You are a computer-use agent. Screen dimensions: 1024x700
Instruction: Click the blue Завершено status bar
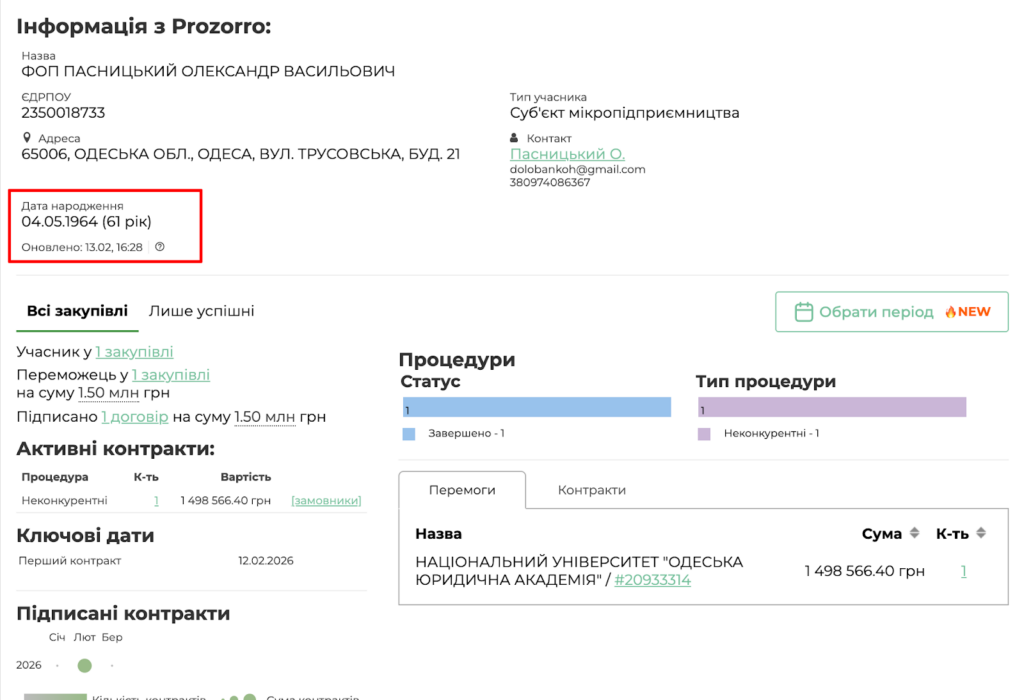click(x=535, y=407)
